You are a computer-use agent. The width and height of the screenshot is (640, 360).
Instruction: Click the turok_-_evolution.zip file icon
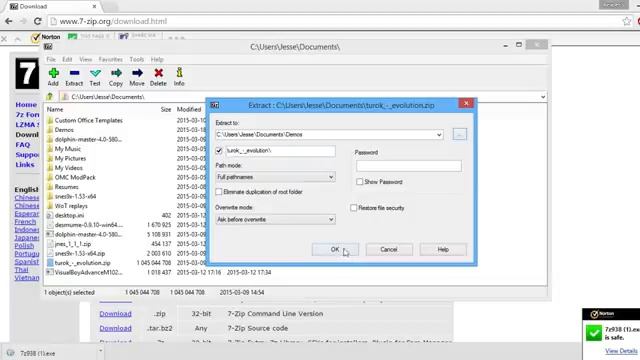click(x=50, y=263)
